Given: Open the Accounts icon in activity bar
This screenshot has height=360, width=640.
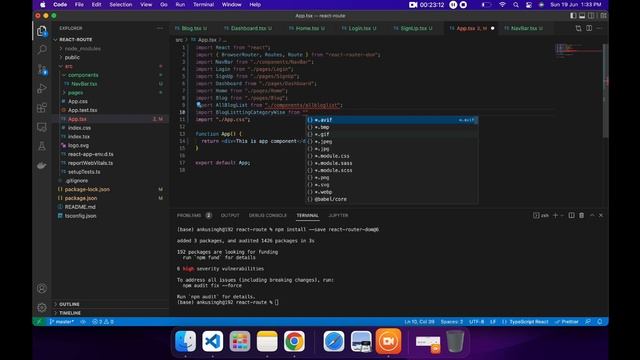Looking at the screenshot, I should (42, 289).
